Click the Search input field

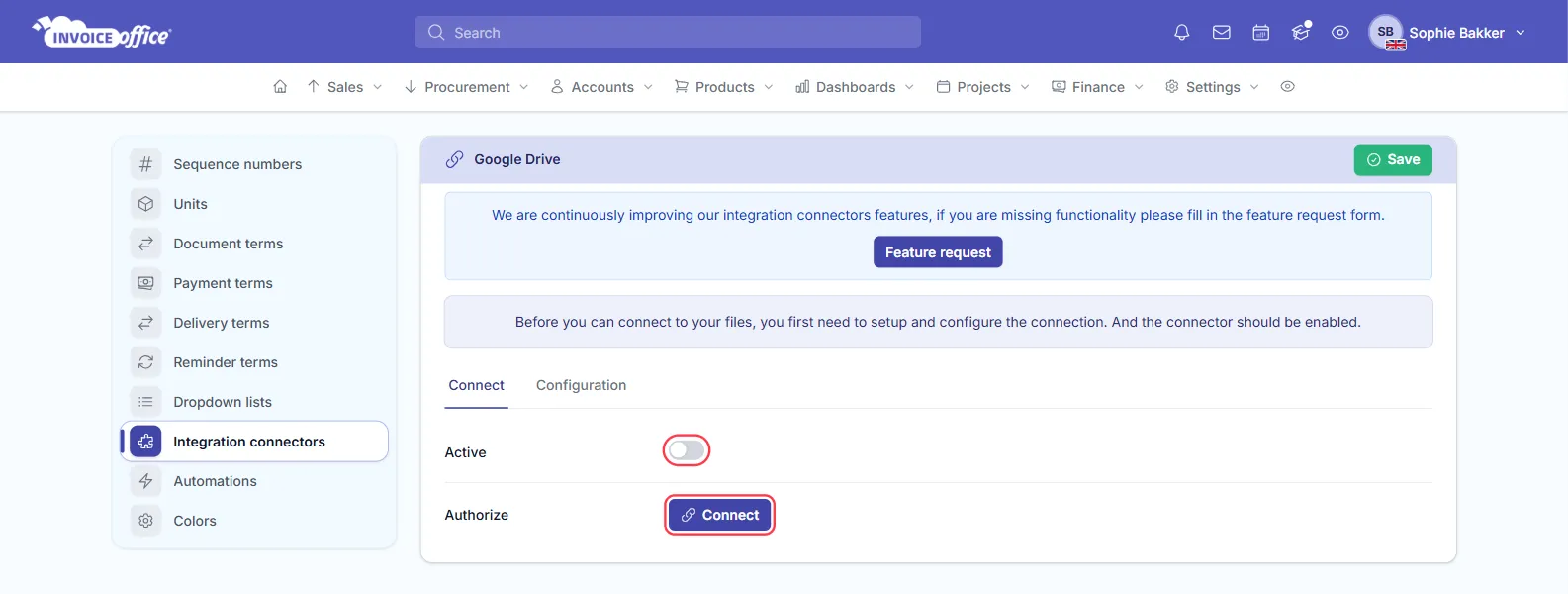pos(668,32)
